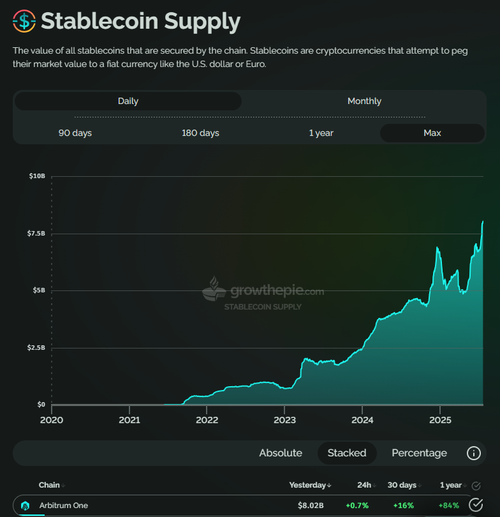Image resolution: width=500 pixels, height=517 pixels.
Task: Click the Arbitrum One chain logo
Action: click(x=25, y=505)
